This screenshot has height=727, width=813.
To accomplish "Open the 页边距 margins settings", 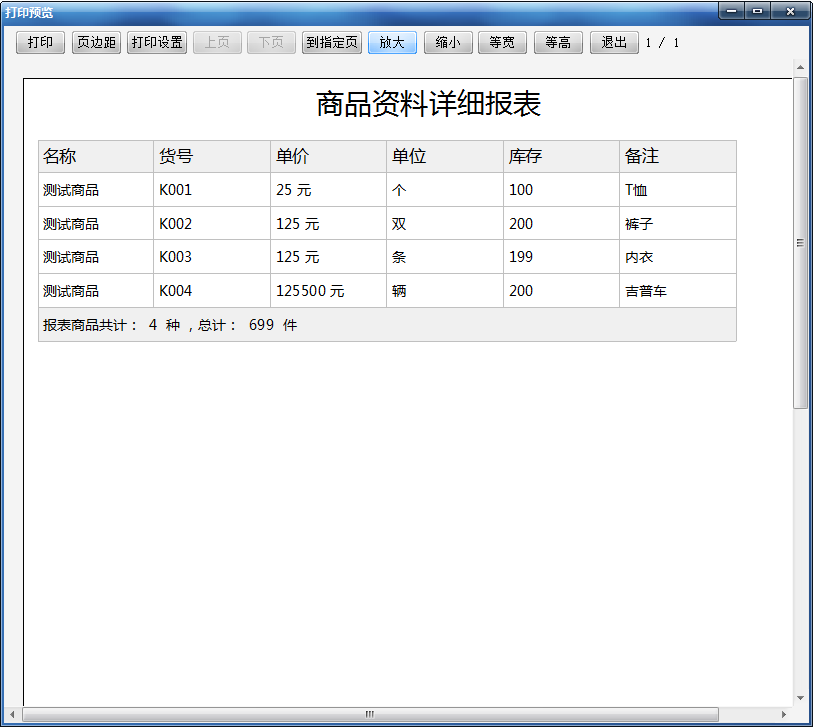I will [96, 43].
